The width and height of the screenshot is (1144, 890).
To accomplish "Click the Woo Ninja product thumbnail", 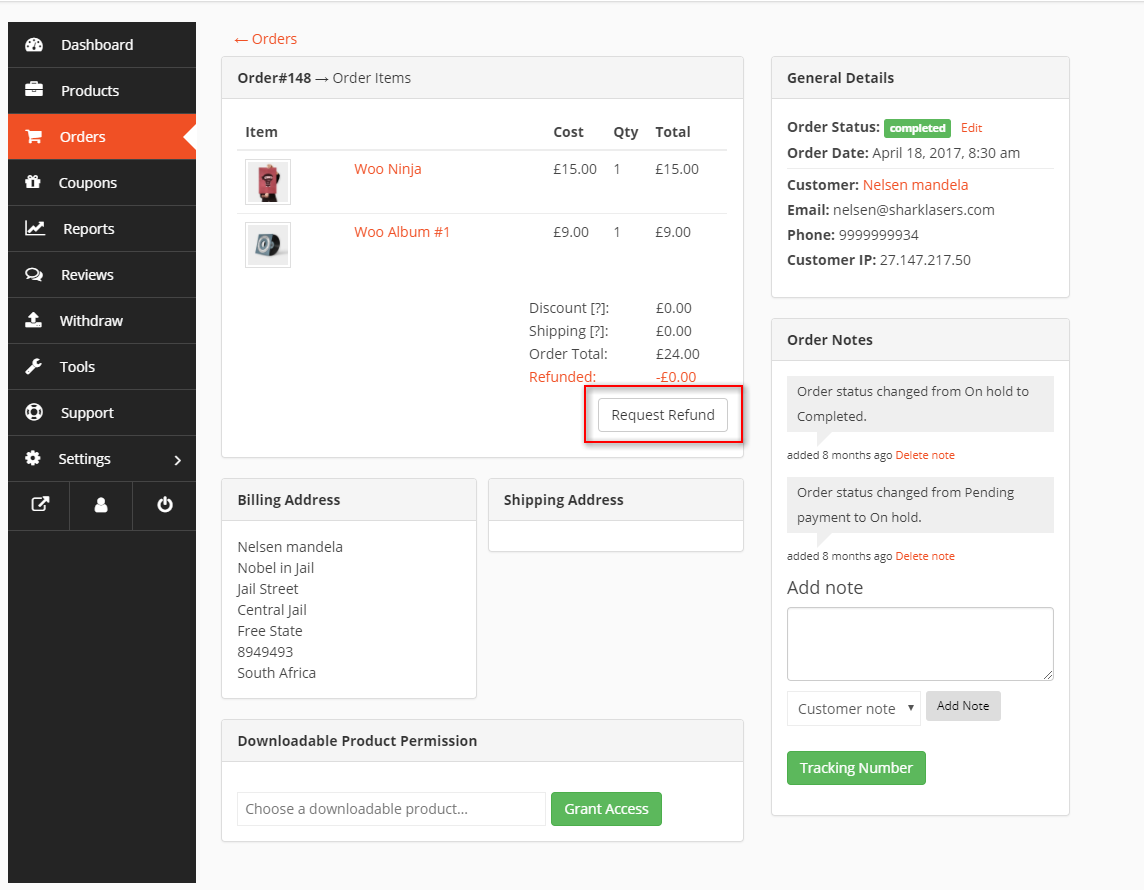I will [268, 182].
